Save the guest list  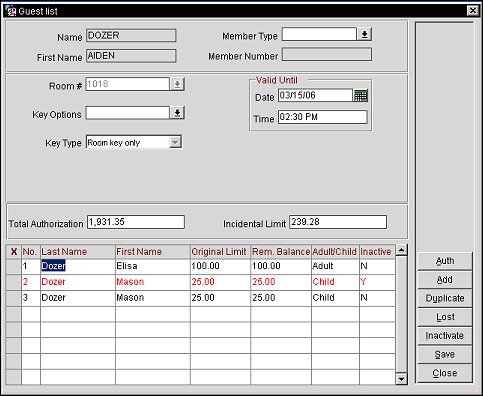coord(445,354)
